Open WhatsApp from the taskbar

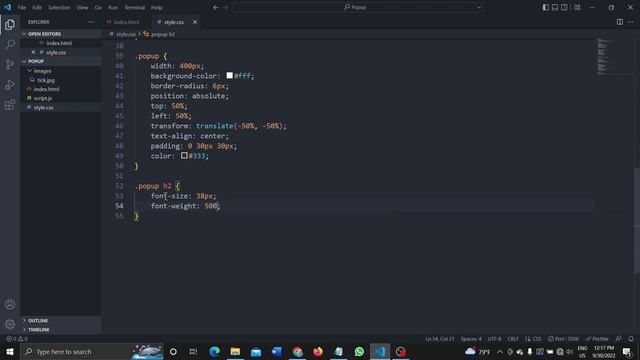[359, 351]
